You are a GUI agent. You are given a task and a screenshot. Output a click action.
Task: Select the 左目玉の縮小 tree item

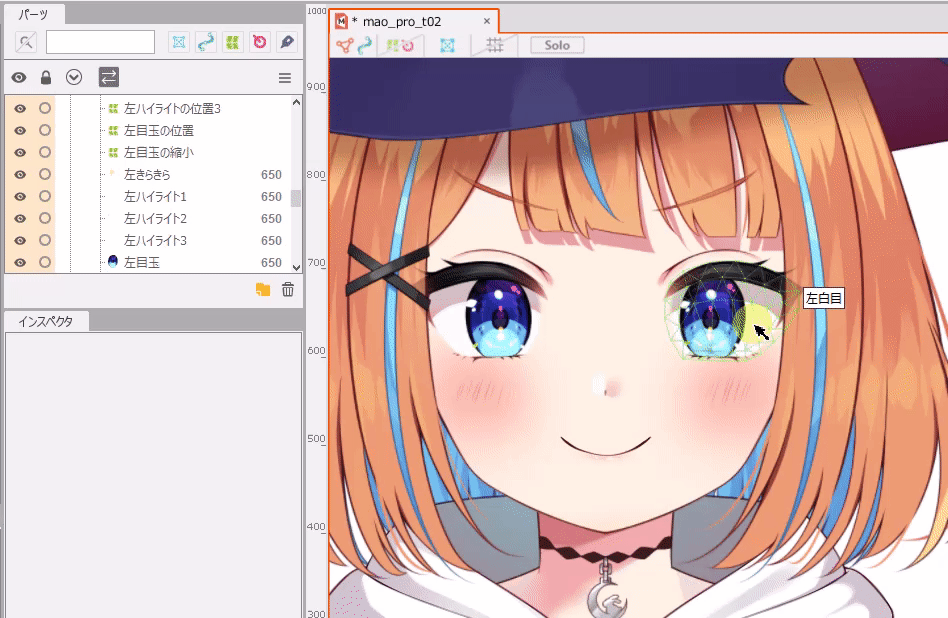[x=159, y=152]
